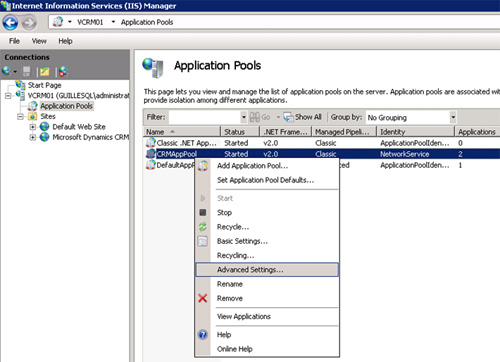Choose Remove from the context menu
500x362 pixels.
267,298
